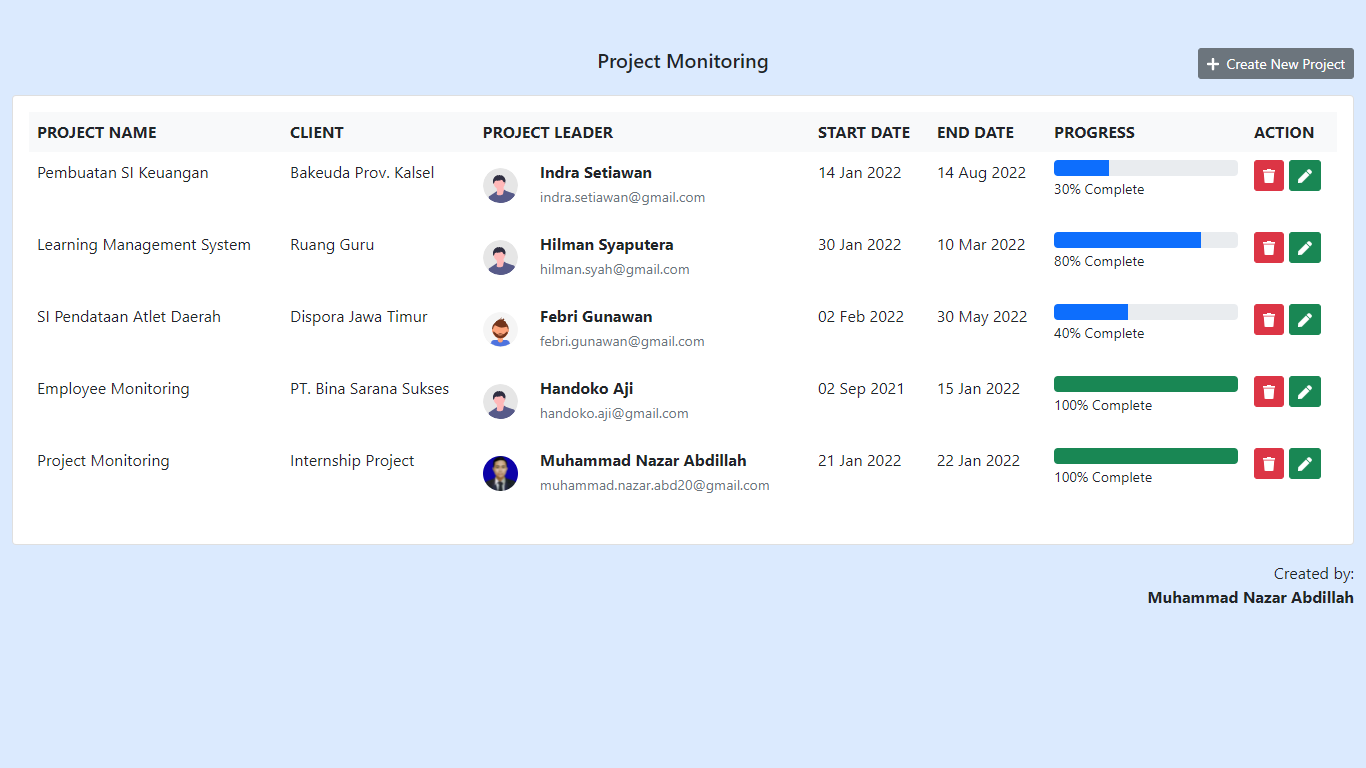Sort by the PROJECT NAME column header
The image size is (1366, 768).
click(x=96, y=132)
